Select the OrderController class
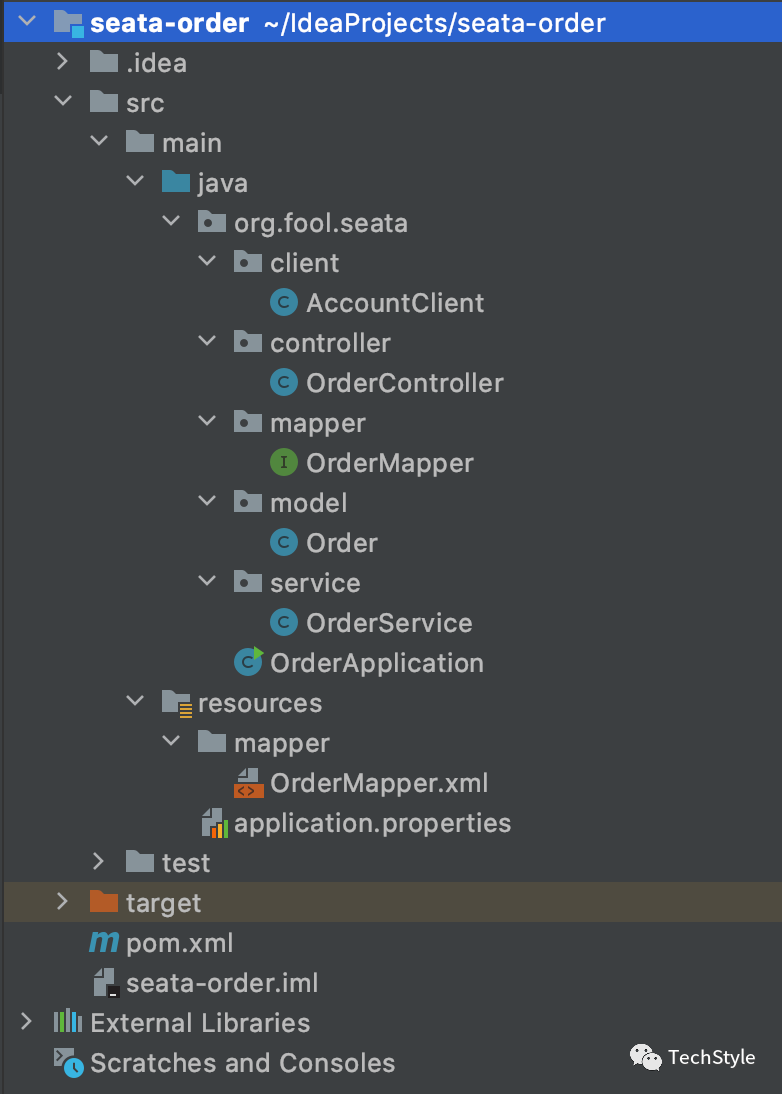 (405, 383)
